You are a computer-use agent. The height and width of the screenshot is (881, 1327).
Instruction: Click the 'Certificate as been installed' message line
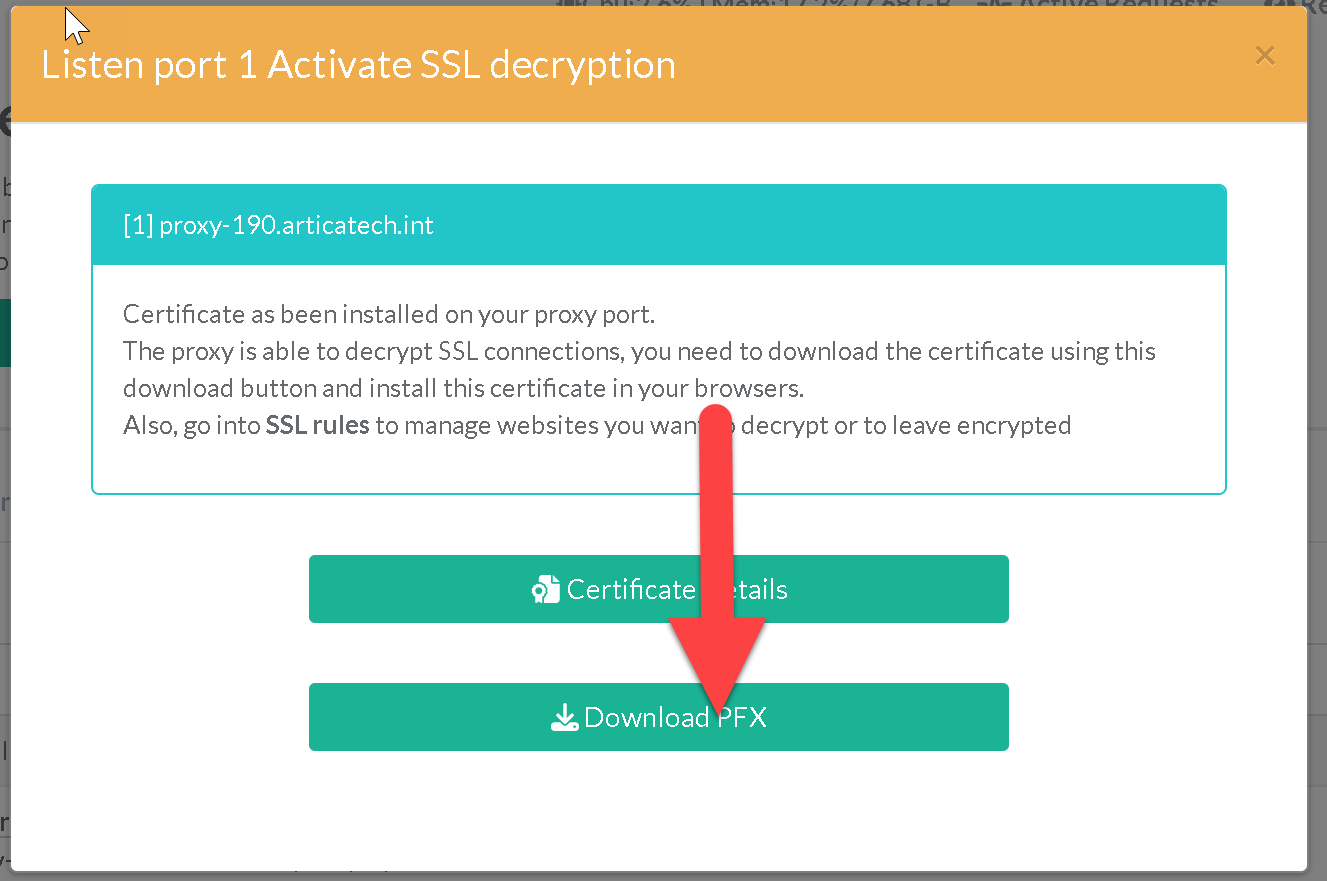pyautogui.click(x=388, y=314)
